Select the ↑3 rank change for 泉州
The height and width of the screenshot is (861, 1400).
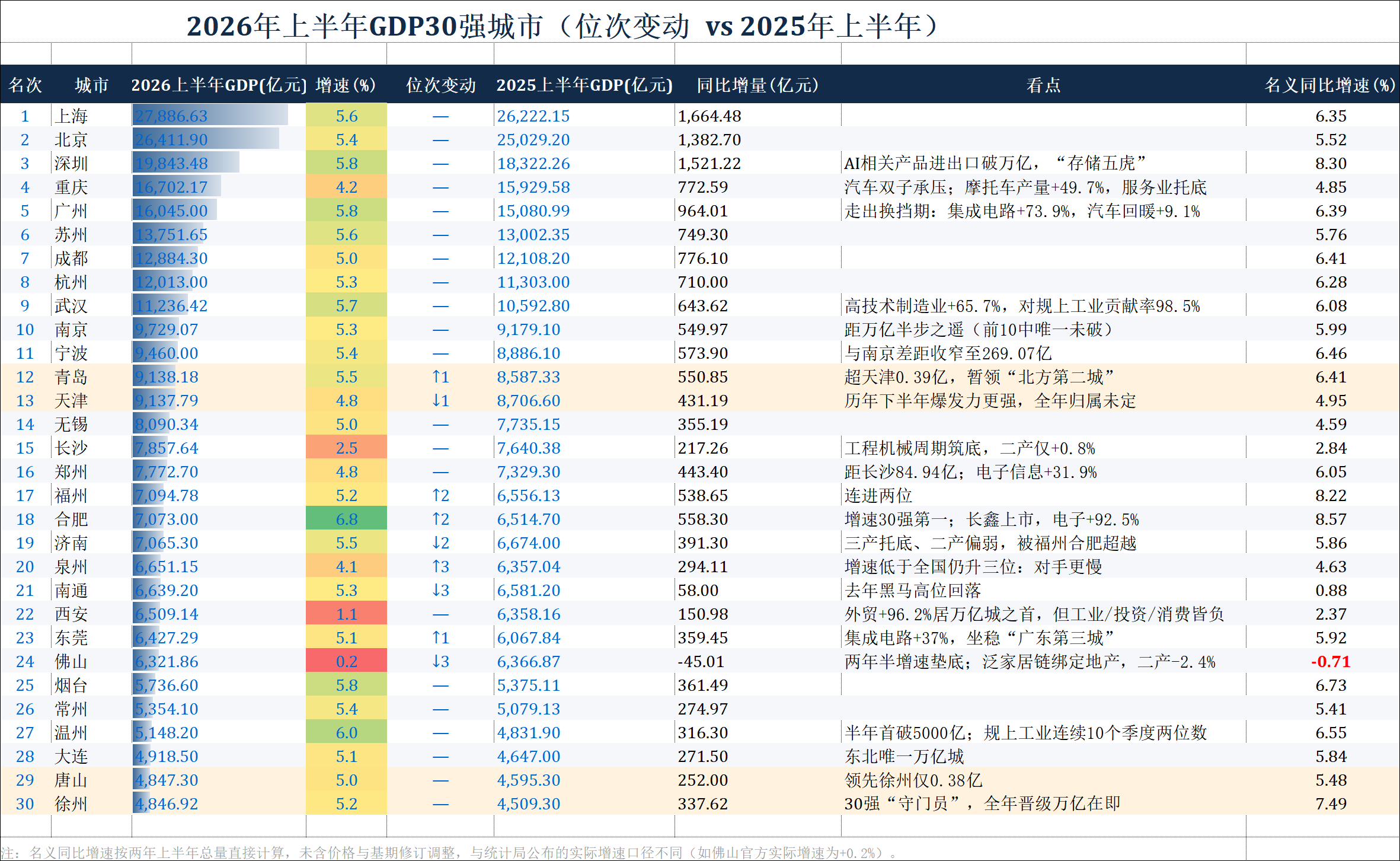click(x=440, y=566)
